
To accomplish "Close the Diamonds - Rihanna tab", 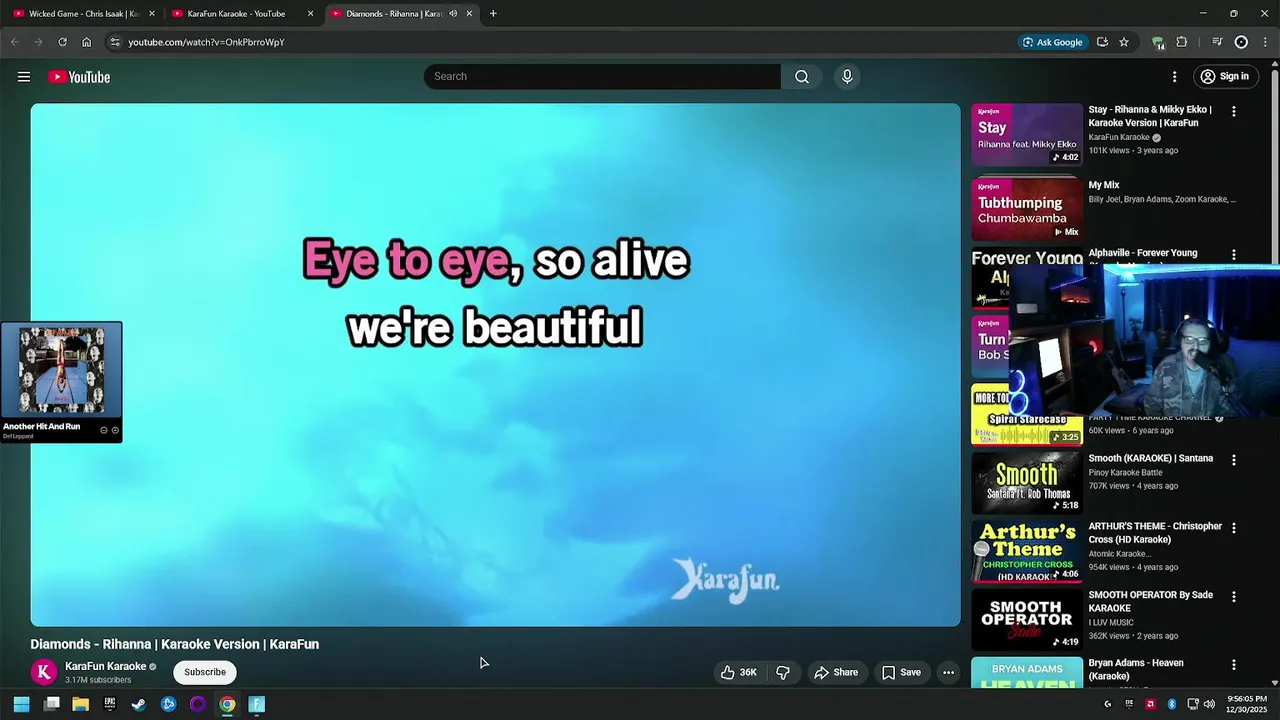I will 469,14.
